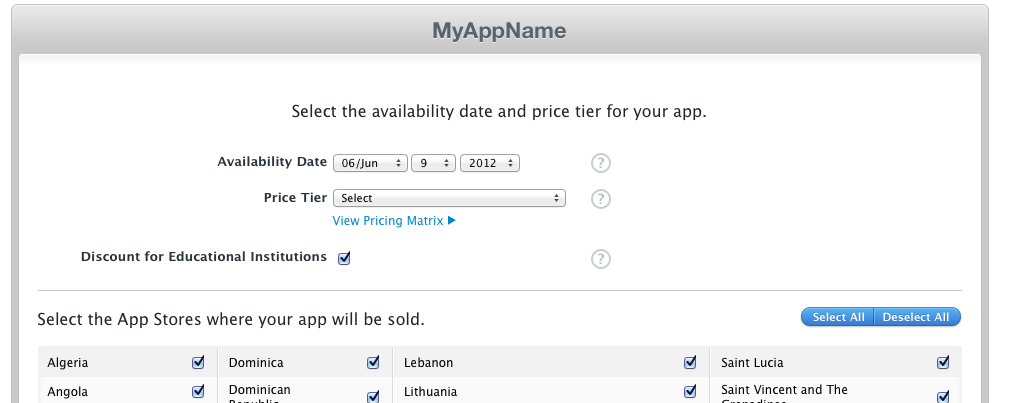Open the availability day dropdown showing 9
Image resolution: width=1021 pixels, height=403 pixels.
(x=433, y=163)
